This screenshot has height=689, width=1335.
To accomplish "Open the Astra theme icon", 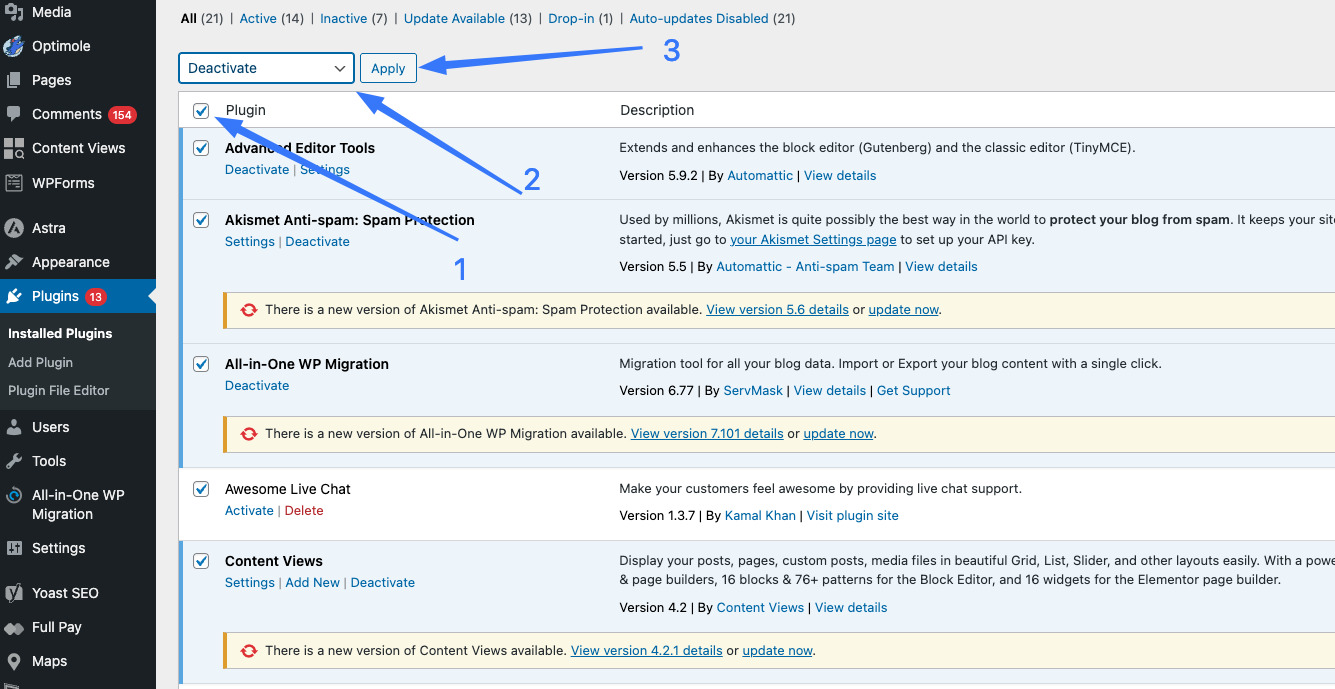I will point(14,228).
